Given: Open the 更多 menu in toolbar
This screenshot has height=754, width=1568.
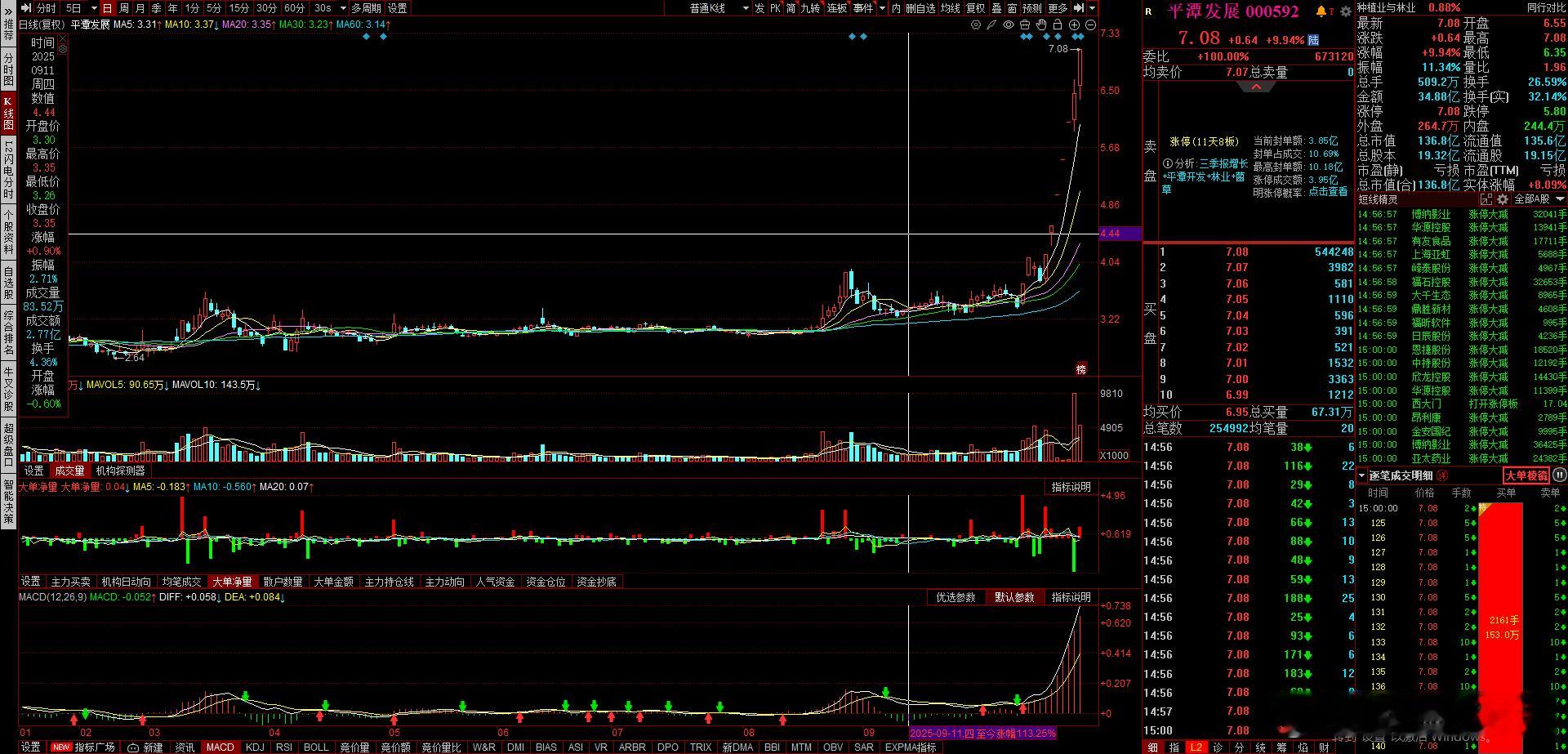Looking at the screenshot, I should pos(1058,8).
